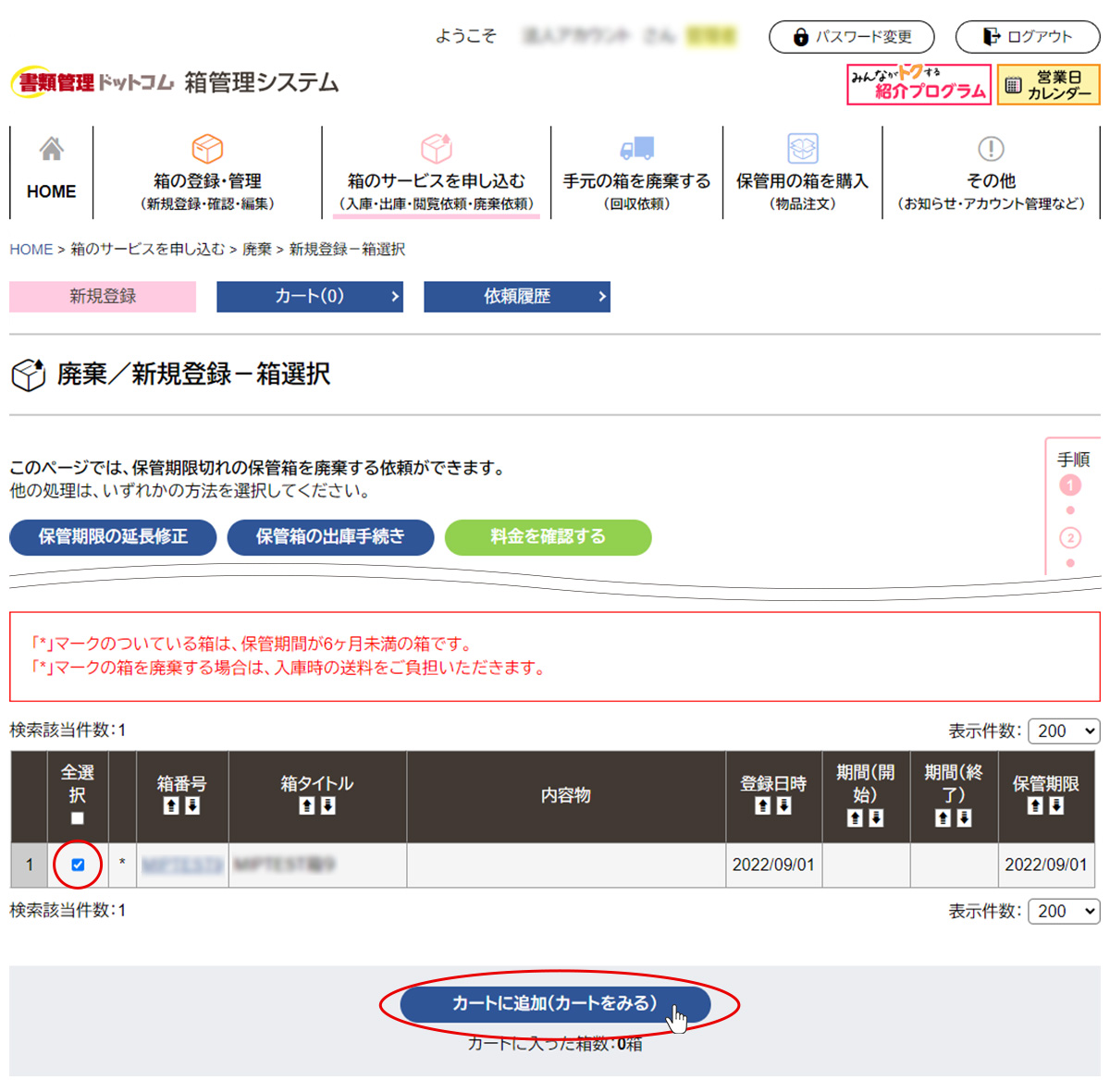
Task: Sort 登録日時 column ascending with up arrow
Action: [x=762, y=806]
